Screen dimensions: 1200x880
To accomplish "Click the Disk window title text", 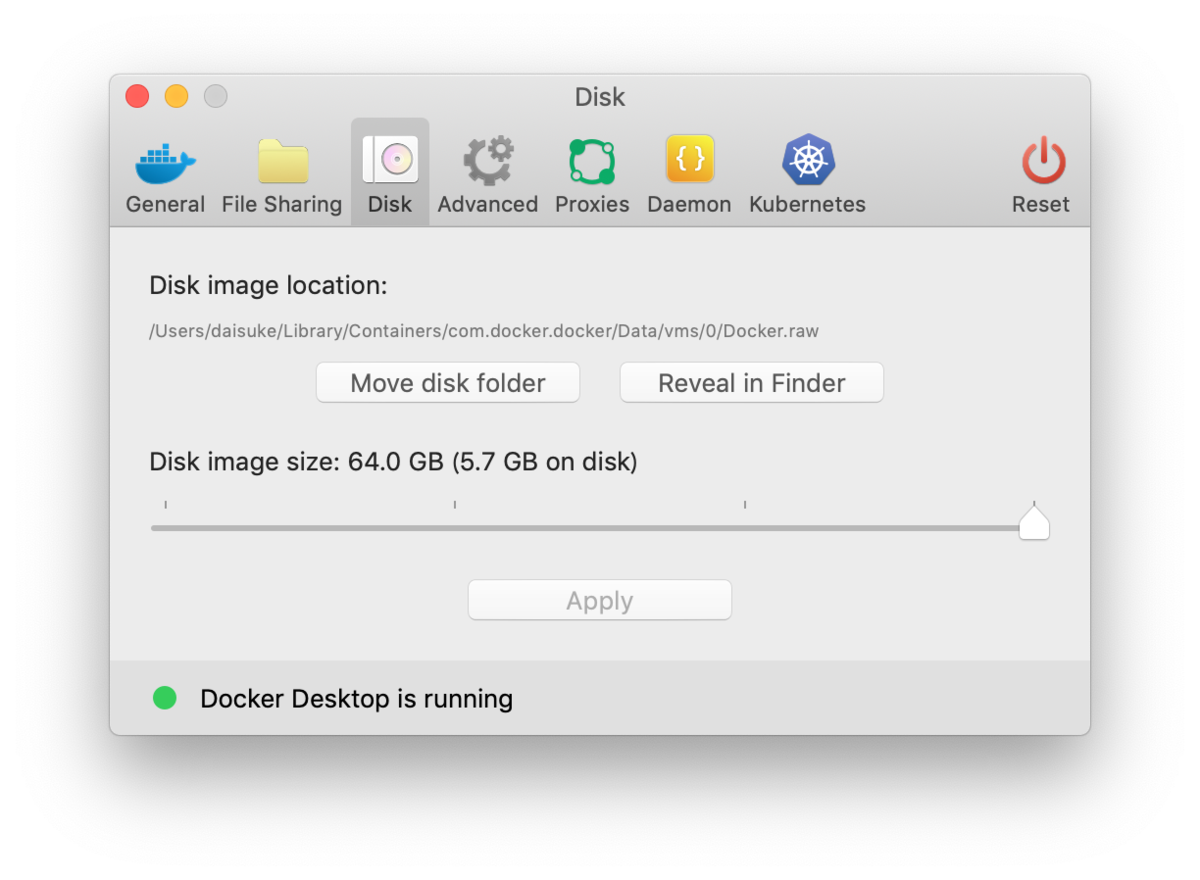I will [x=600, y=97].
